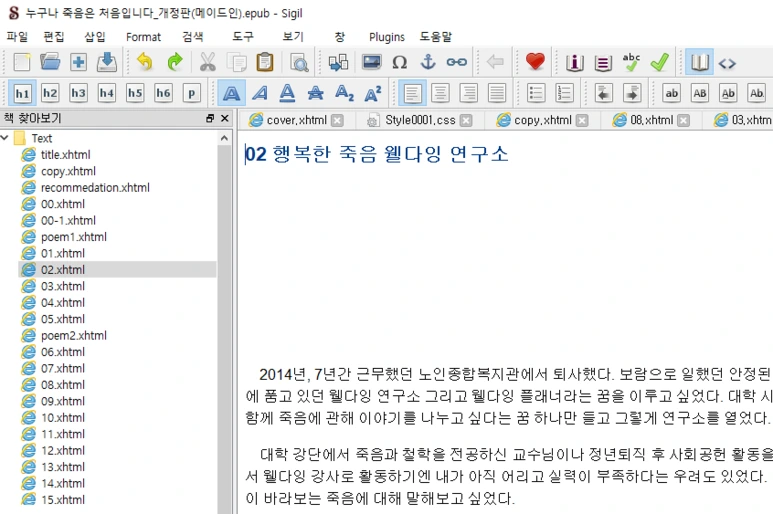The image size is (773, 514).
Task: Toggle bold text formatting
Action: [231, 93]
